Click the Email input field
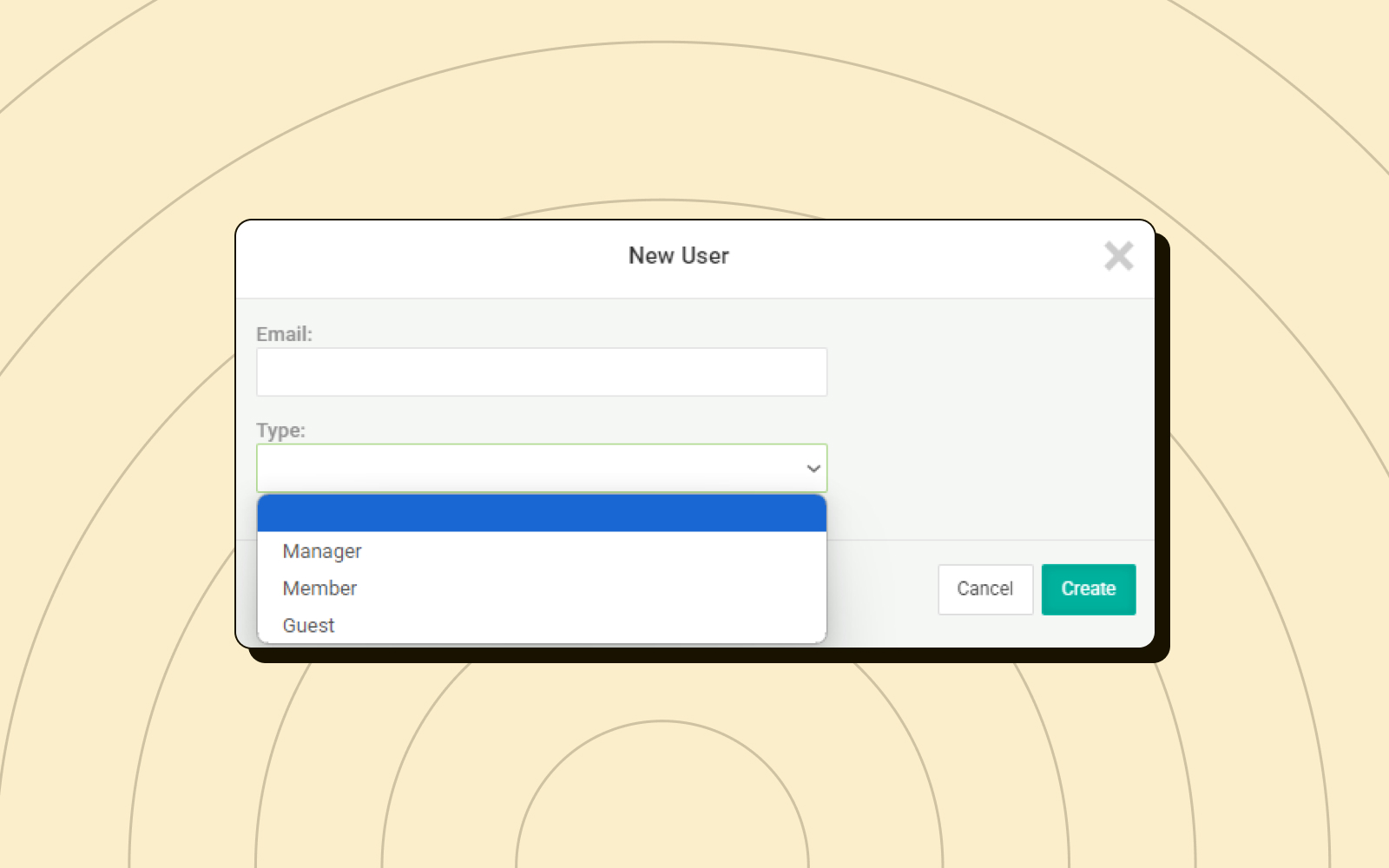This screenshot has width=1389, height=868. coord(542,372)
